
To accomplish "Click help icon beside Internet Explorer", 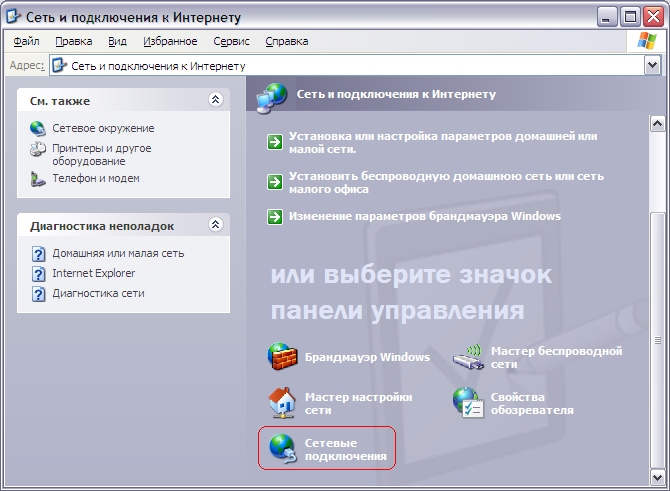I will tap(38, 273).
